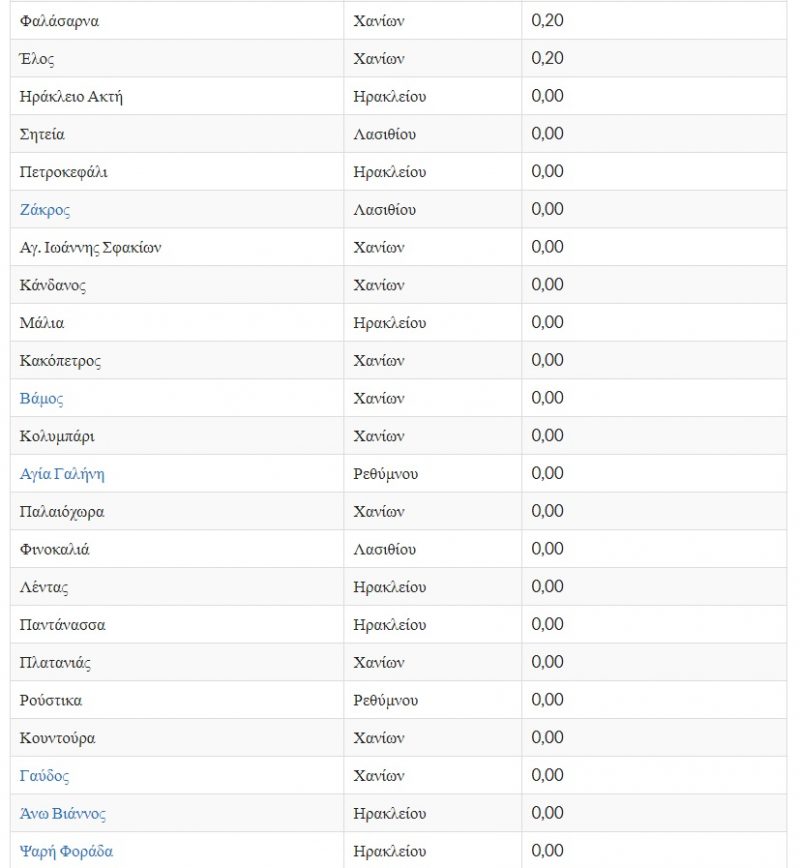Image resolution: width=800 pixels, height=868 pixels.
Task: Click the Αγ. Ιωάννης Σφακίων cell
Action: pyautogui.click(x=90, y=248)
